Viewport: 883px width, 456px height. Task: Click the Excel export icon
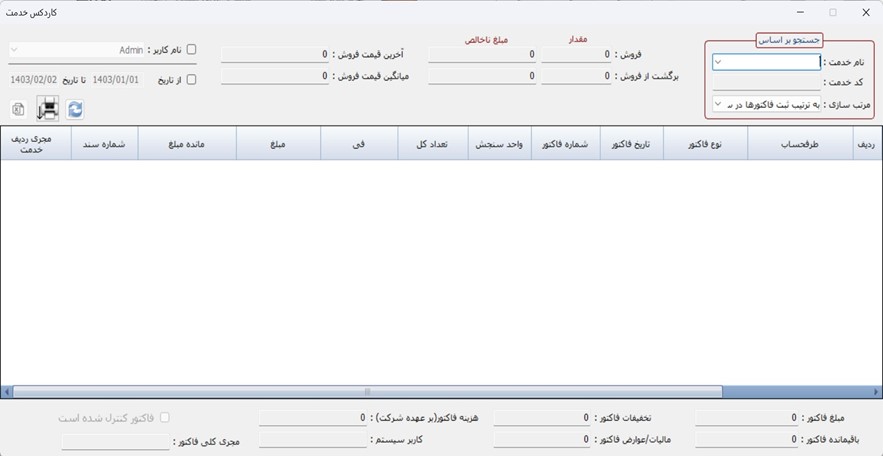click(x=18, y=110)
